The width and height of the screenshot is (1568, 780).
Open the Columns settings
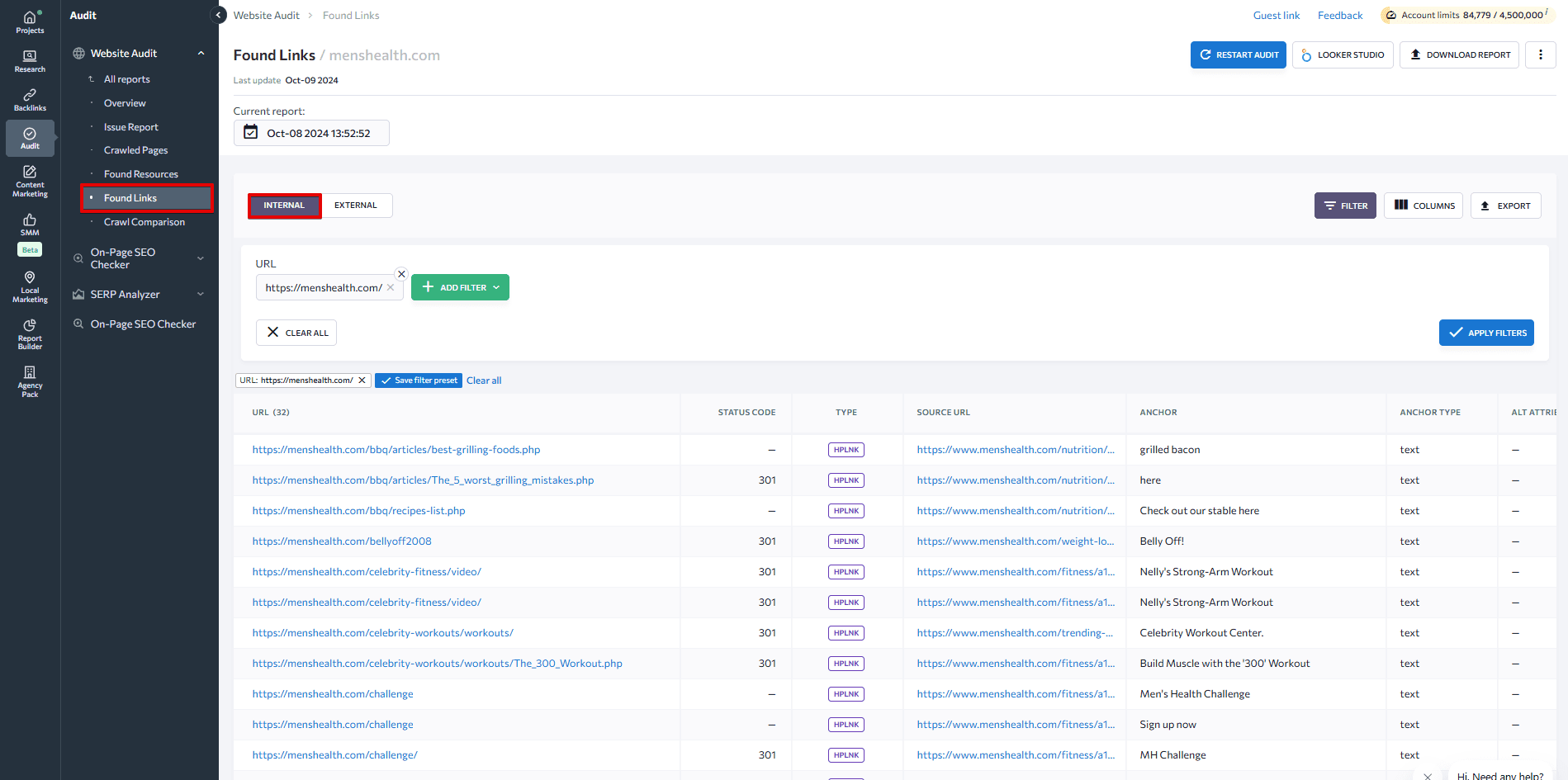[x=1424, y=206]
